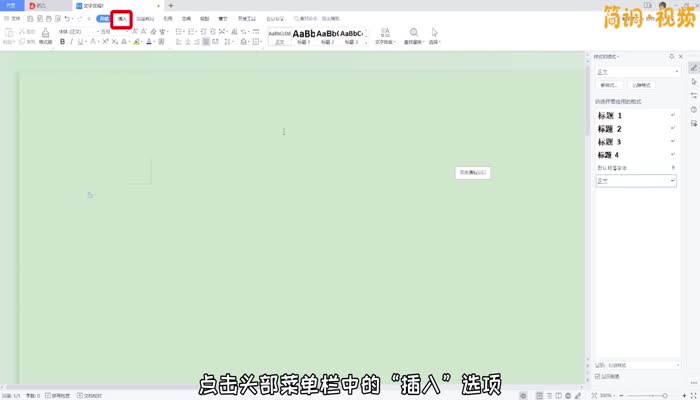Switch to page layout view icon in the status bar
Image resolution: width=700 pixels, height=400 pixels.
pyautogui.click(x=539, y=396)
